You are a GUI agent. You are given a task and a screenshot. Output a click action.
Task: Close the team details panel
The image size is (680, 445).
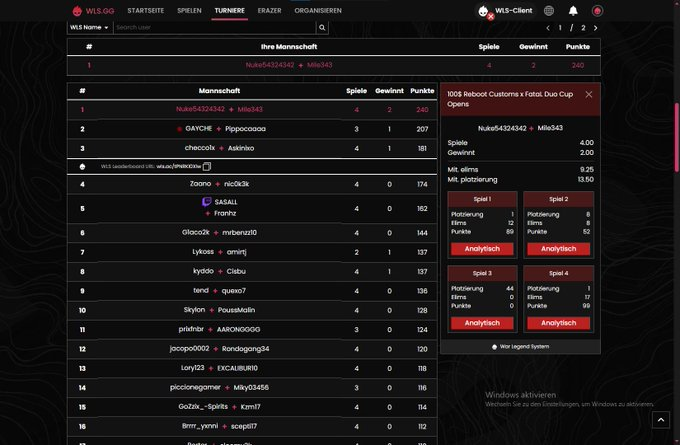[x=588, y=95]
